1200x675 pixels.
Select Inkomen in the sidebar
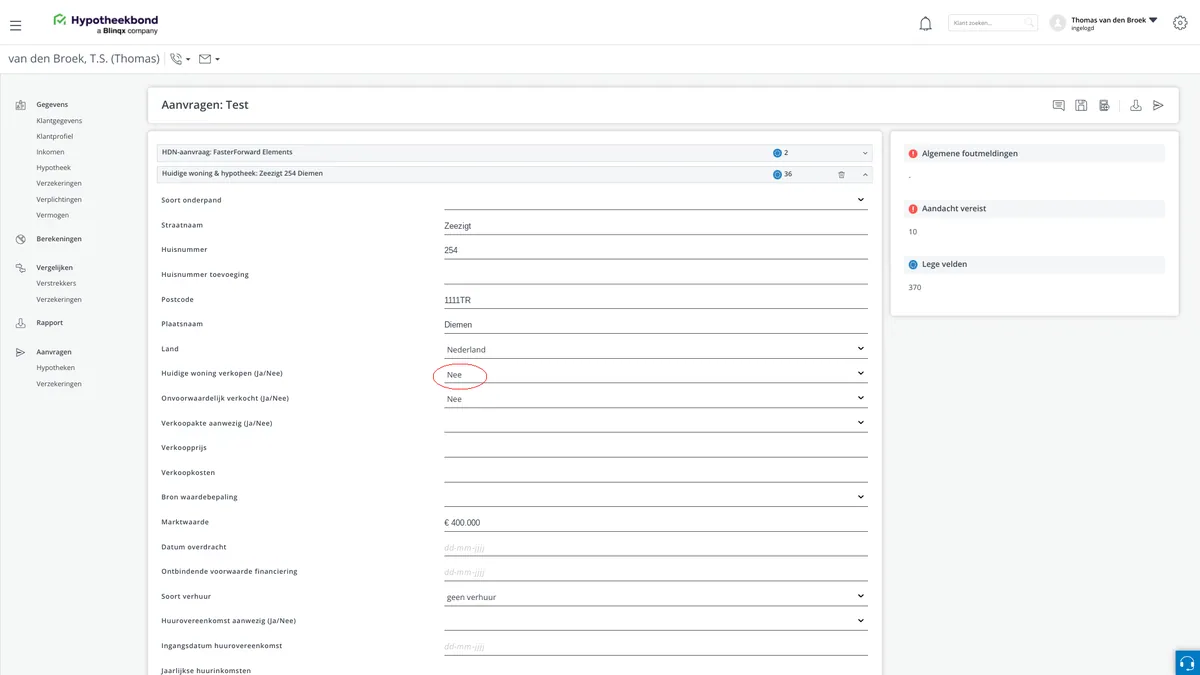click(x=50, y=152)
